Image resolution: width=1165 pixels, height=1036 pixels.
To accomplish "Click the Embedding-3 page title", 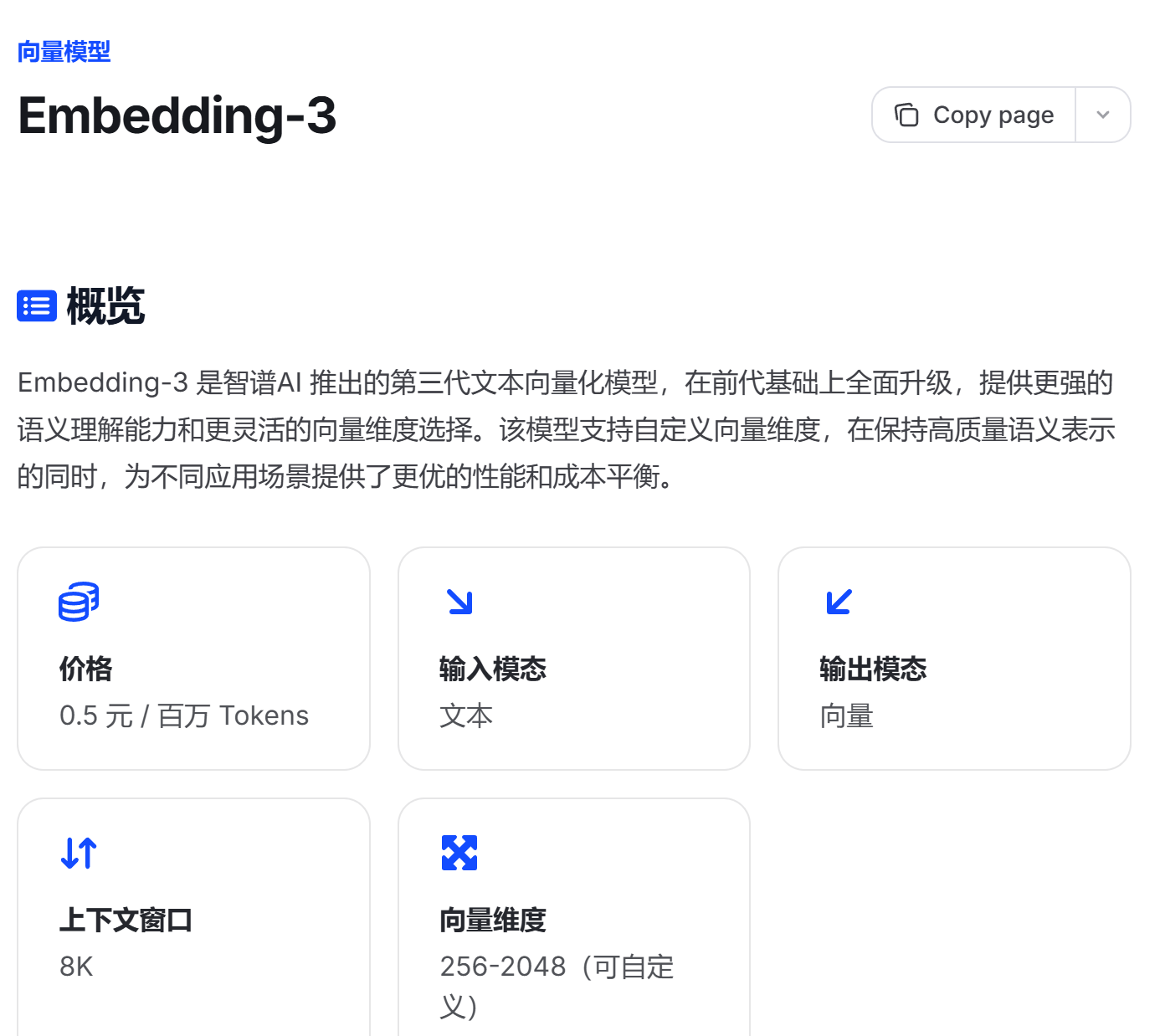I will tap(177, 115).
